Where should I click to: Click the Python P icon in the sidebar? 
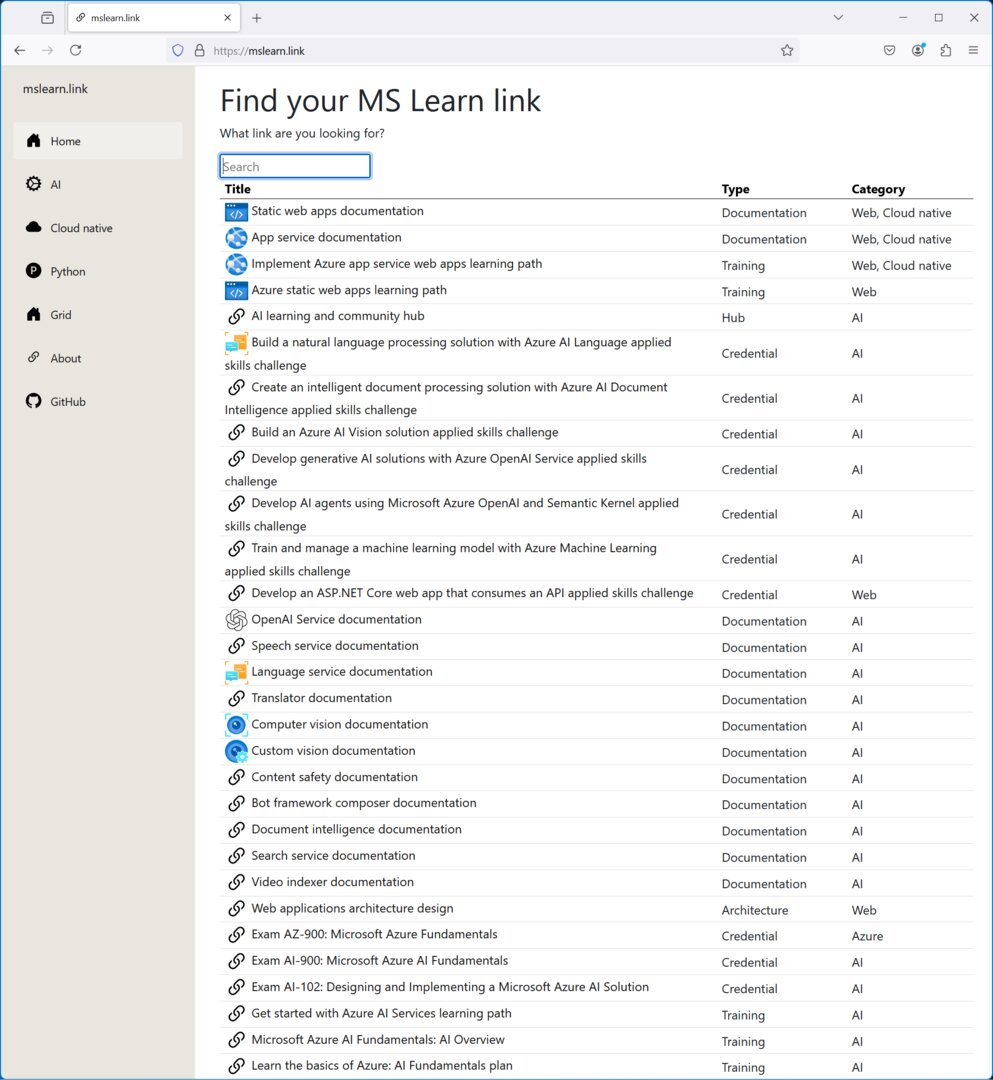pyautogui.click(x=33, y=271)
